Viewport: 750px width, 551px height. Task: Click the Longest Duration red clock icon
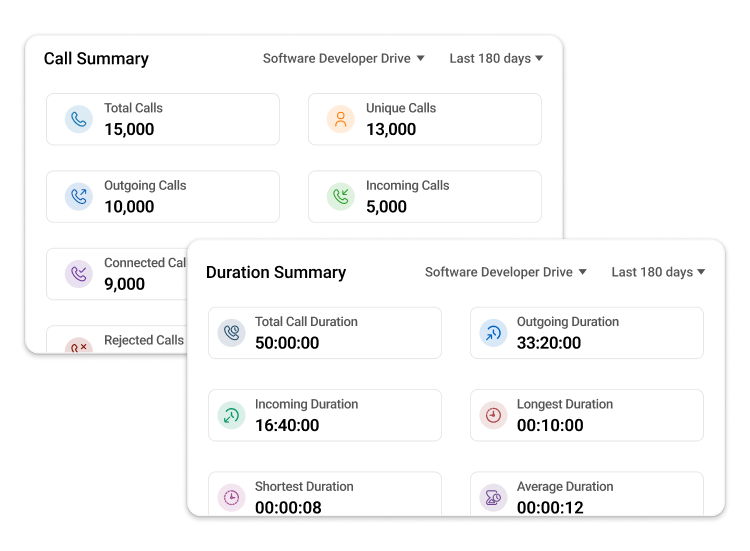point(493,415)
